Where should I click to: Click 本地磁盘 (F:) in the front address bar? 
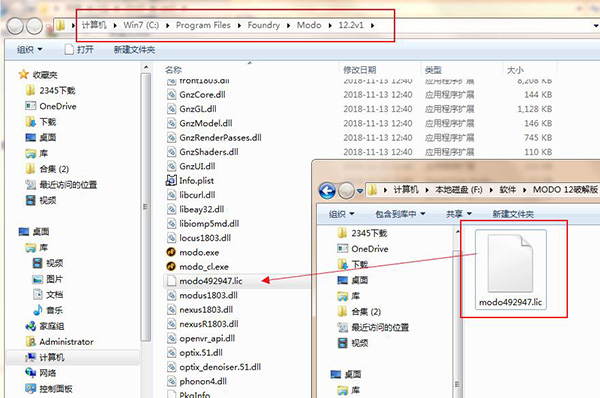coord(459,189)
